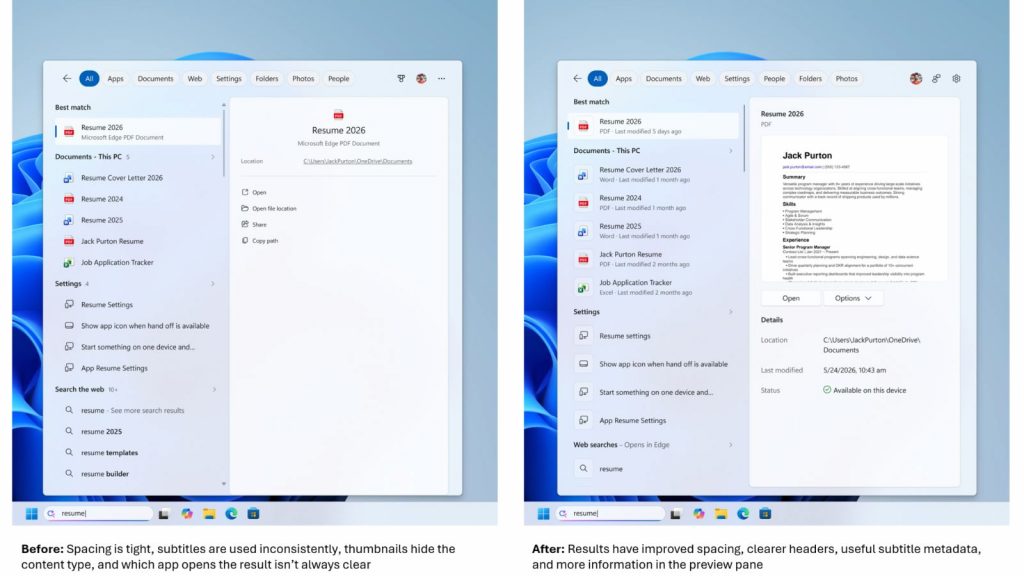Click the scroll-down arrow of the Before results list
Image resolution: width=1024 pixels, height=576 pixels.
point(224,484)
